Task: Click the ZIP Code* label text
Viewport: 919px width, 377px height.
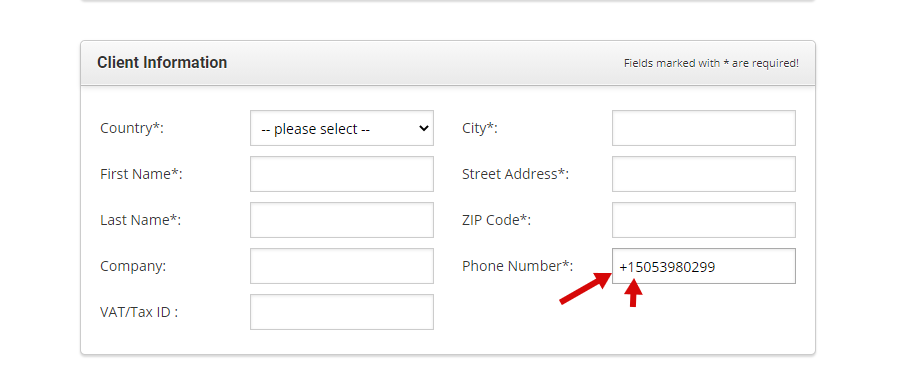Action: pos(496,220)
